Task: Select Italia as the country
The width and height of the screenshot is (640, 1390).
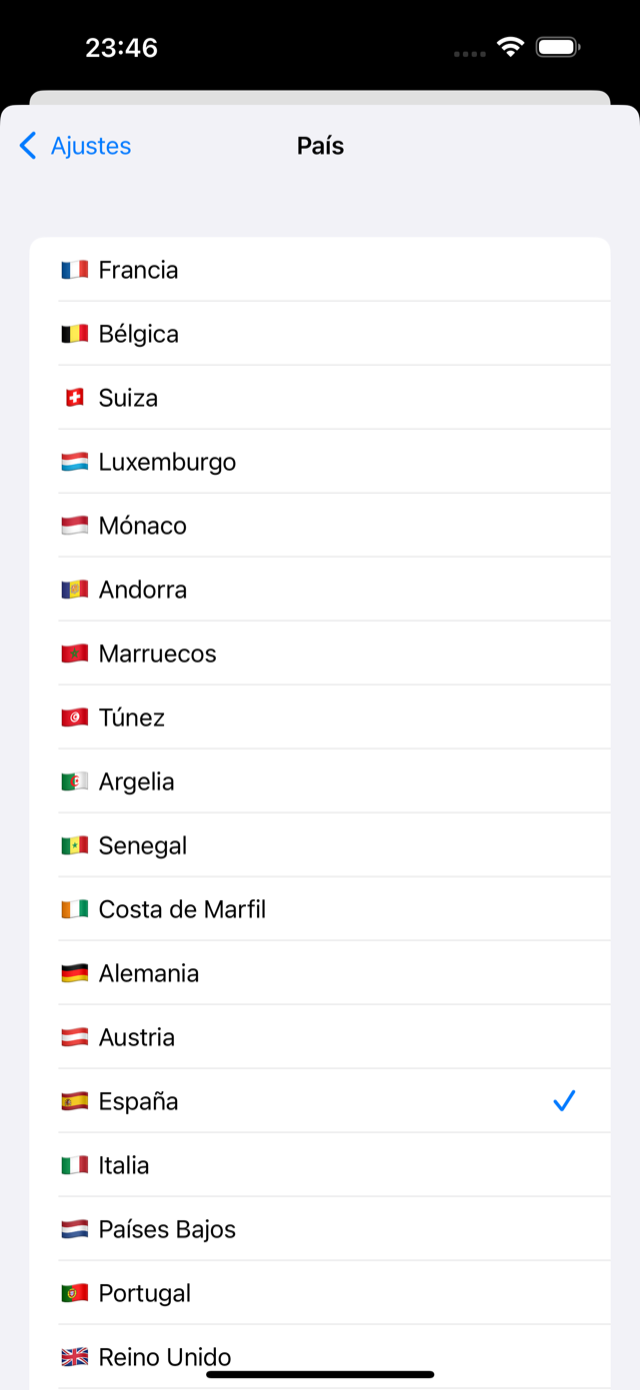Action: pyautogui.click(x=320, y=1165)
